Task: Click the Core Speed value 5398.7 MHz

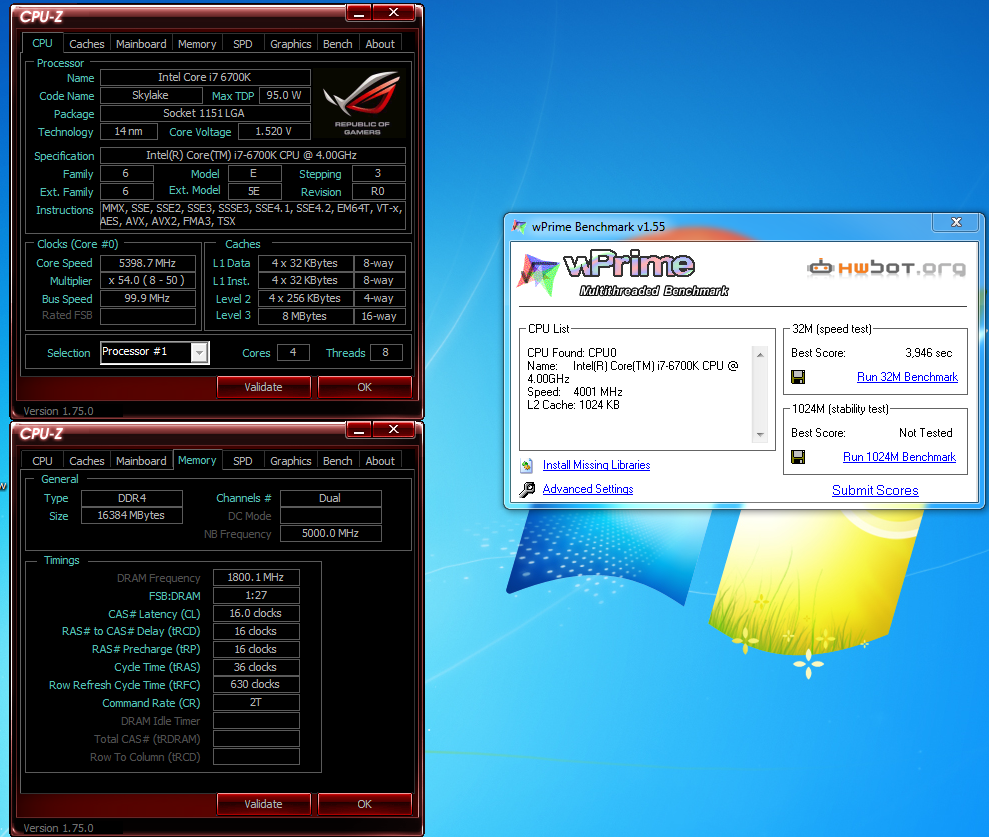Action: pos(148,263)
